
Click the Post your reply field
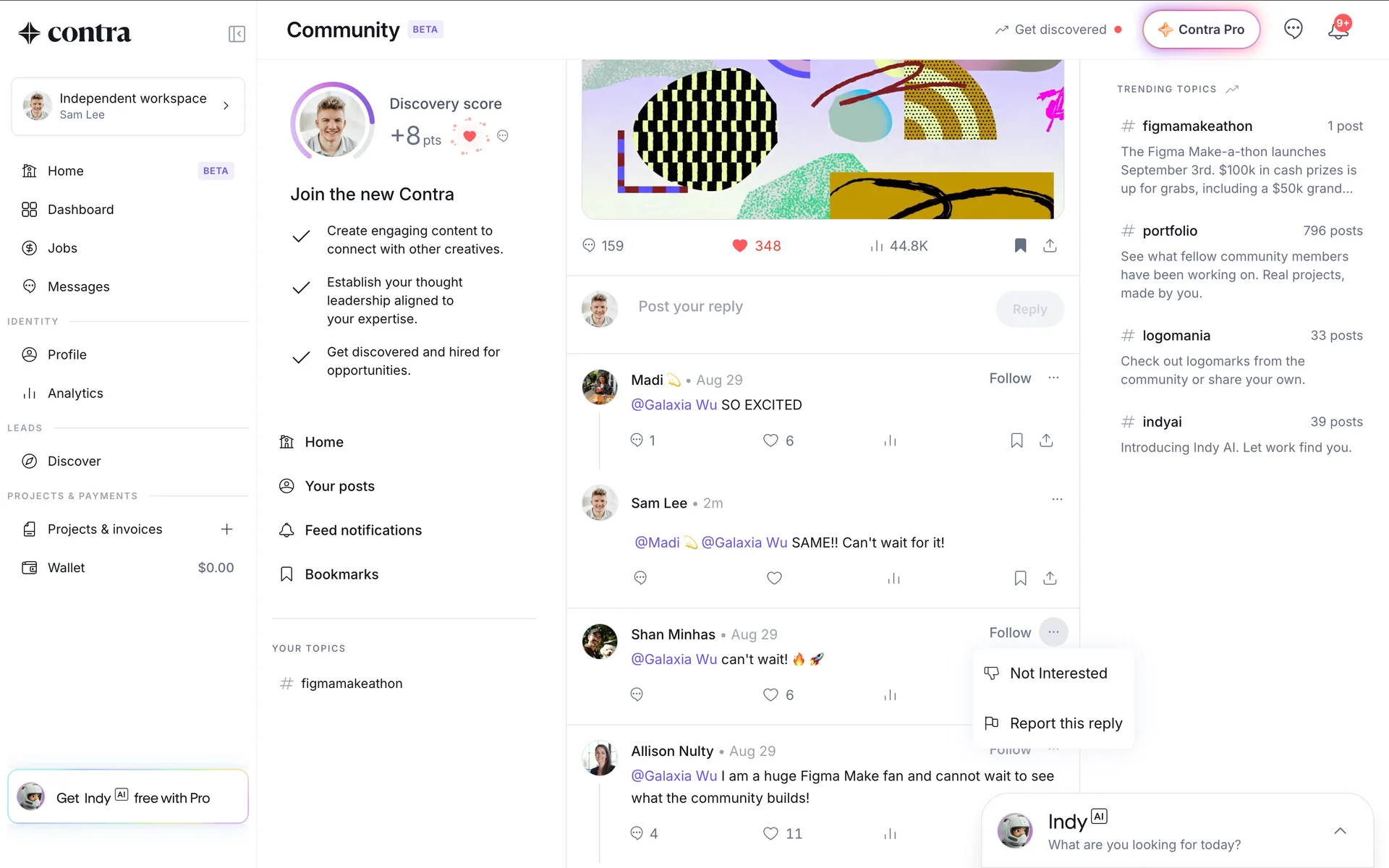tap(810, 307)
